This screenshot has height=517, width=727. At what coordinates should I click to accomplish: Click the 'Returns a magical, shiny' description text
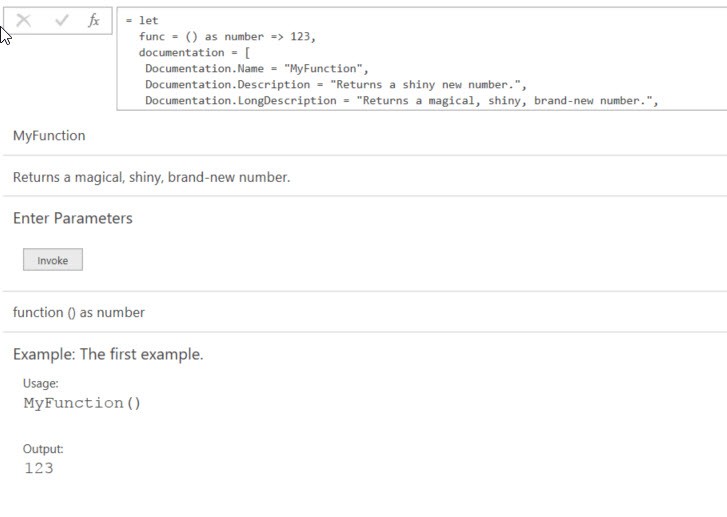pyautogui.click(x=152, y=177)
